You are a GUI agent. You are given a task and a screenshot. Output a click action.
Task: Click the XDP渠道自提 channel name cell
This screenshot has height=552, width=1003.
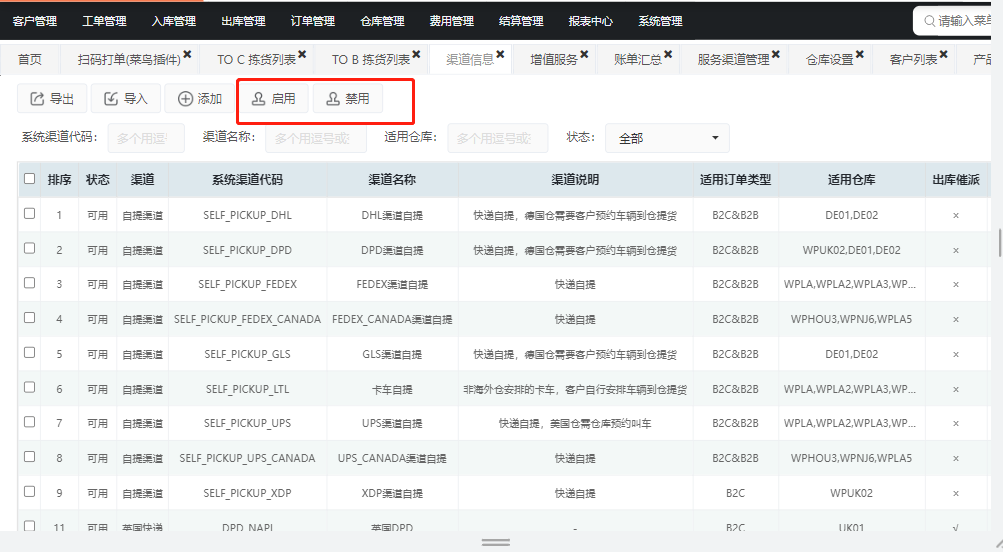pos(392,493)
